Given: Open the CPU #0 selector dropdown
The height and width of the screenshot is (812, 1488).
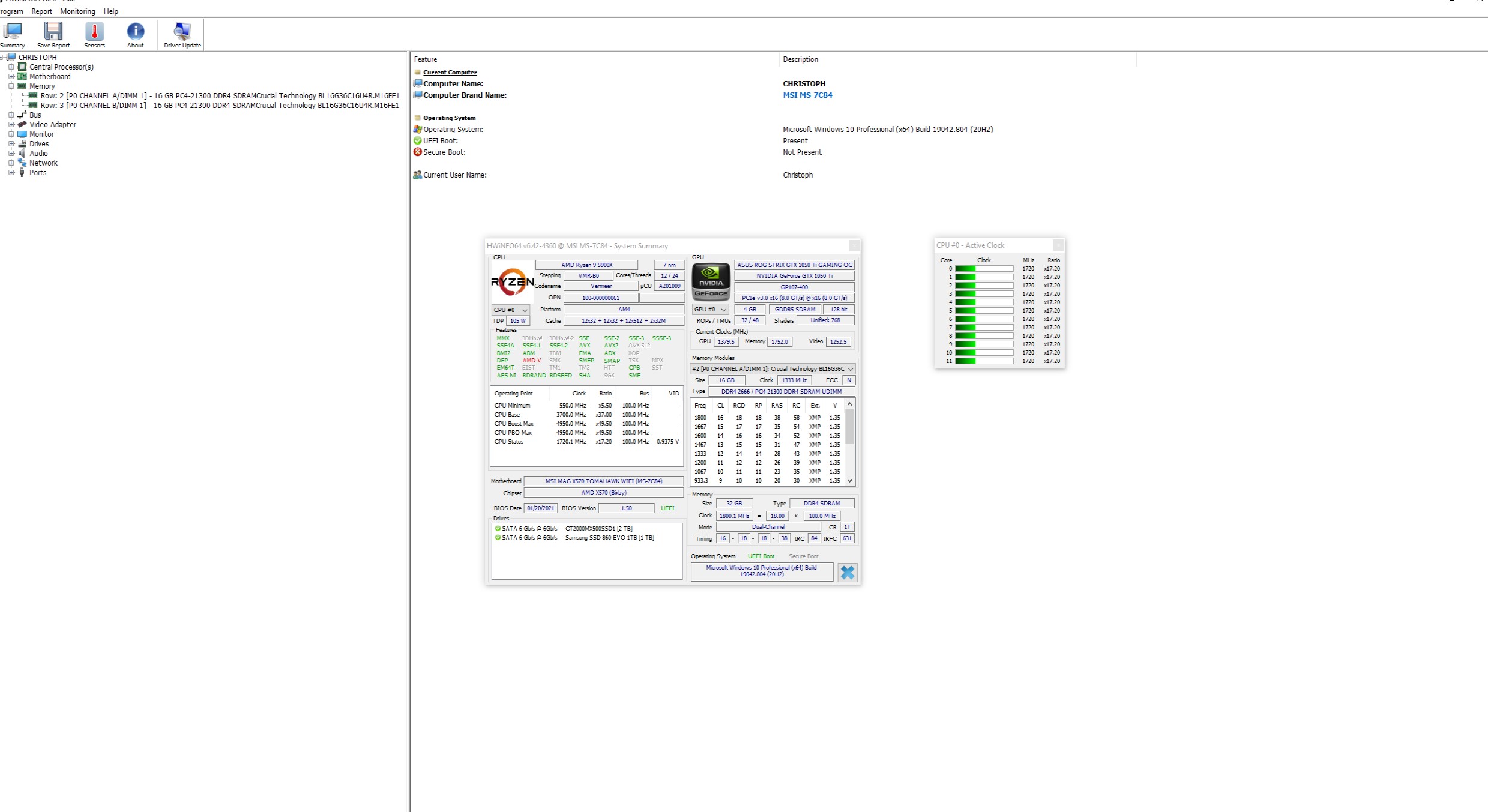Looking at the screenshot, I should 510,310.
